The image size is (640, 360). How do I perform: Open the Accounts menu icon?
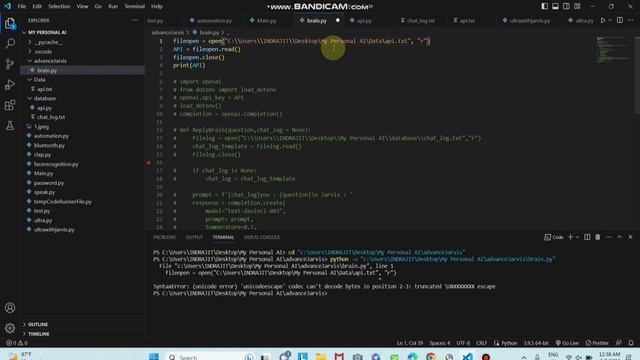[10, 308]
